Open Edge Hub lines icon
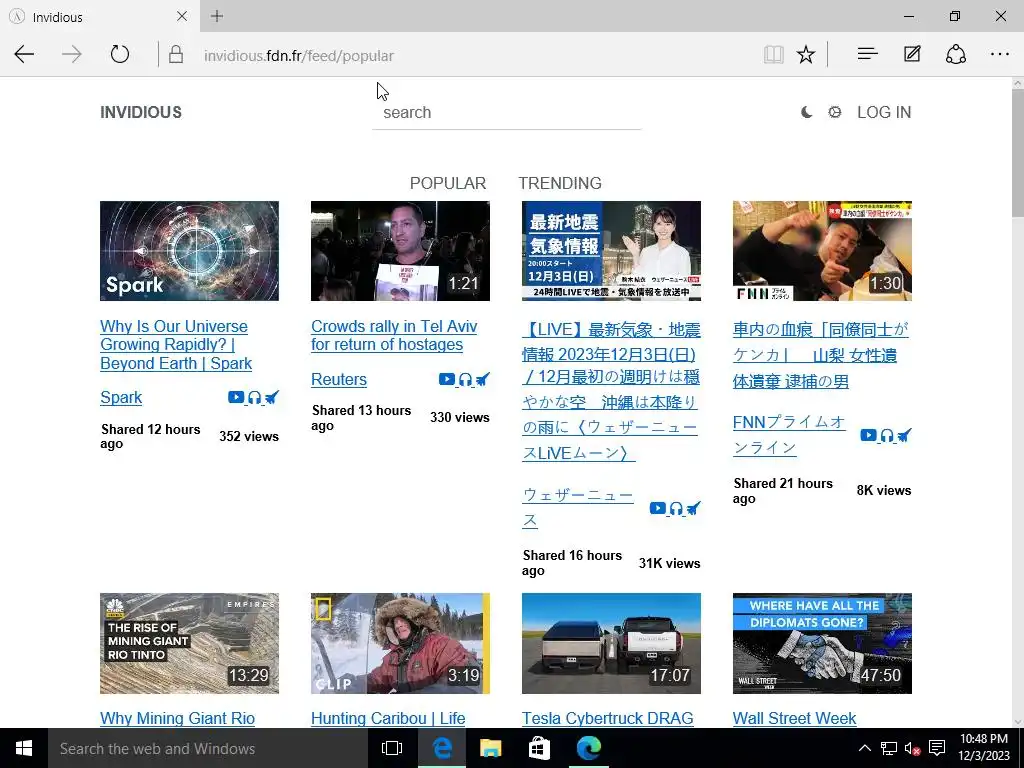Viewport: 1024px width, 768px height. click(867, 54)
